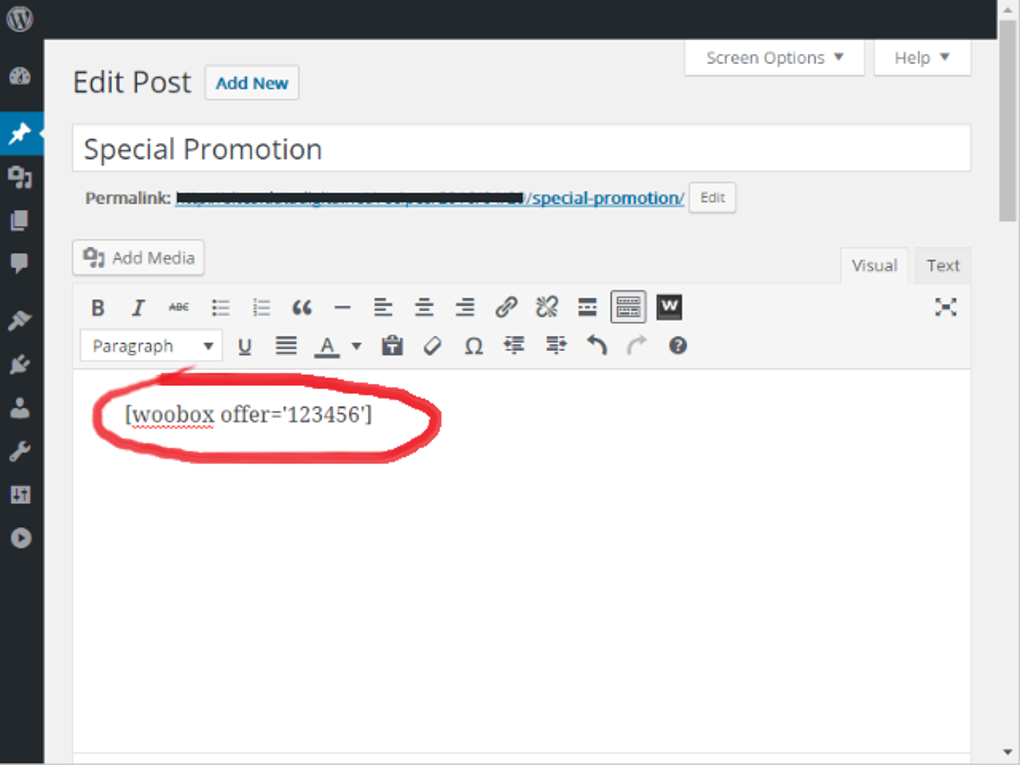This screenshot has width=1020, height=765.
Task: Toggle the second toolbar row
Action: (x=628, y=307)
